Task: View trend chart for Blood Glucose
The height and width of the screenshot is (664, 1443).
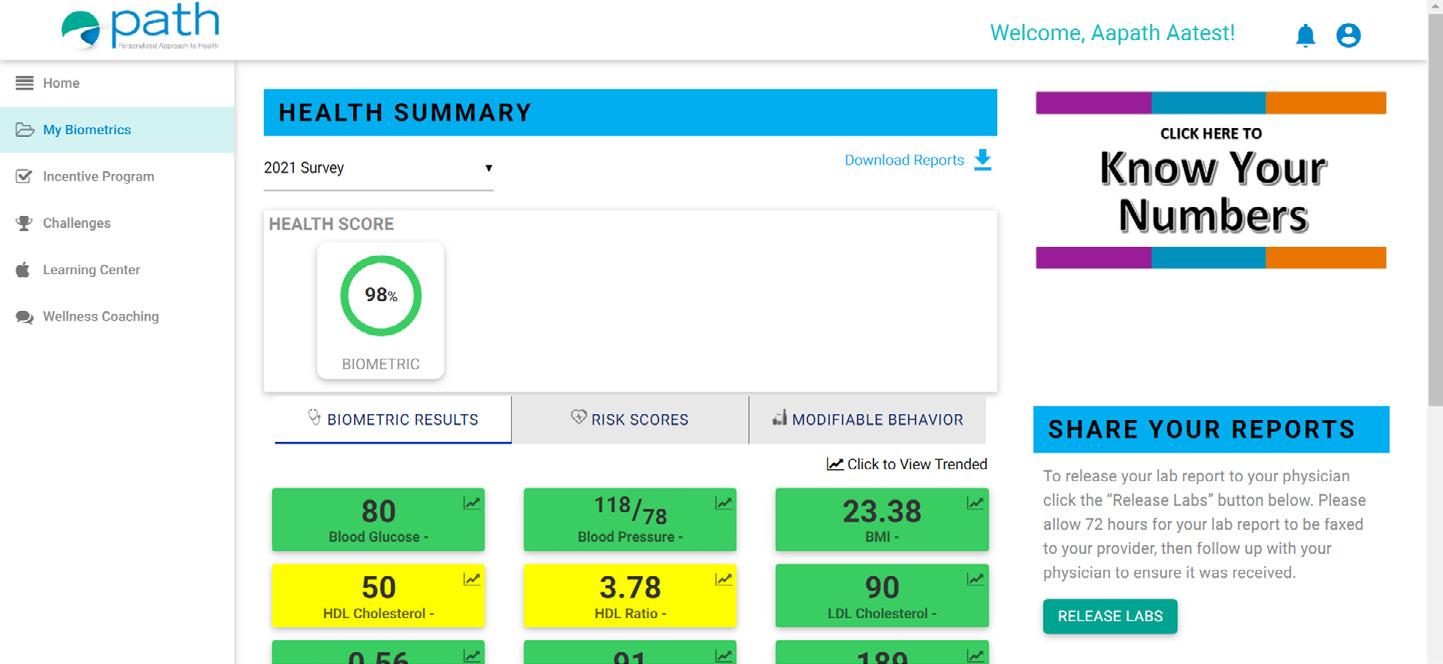Action: click(472, 503)
